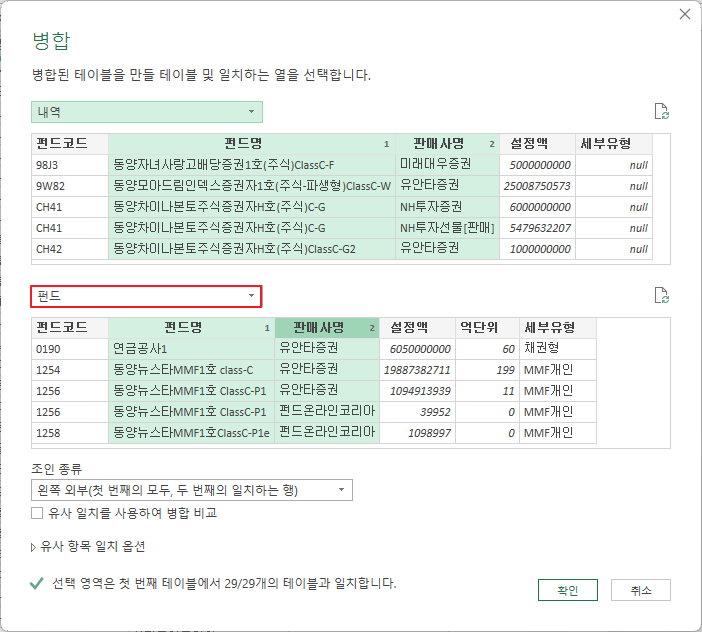Image resolution: width=702 pixels, height=632 pixels.
Task: Enable 유사 일치를 사용하여 병합 비교 checkbox
Action: [37, 513]
